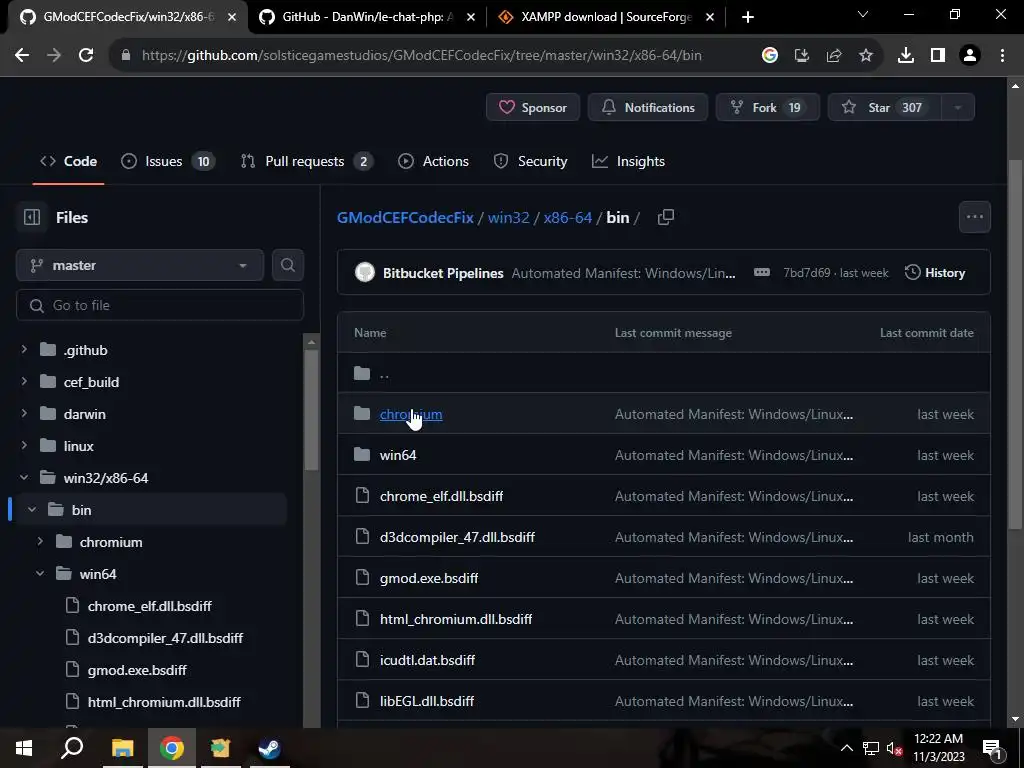Click the browser back arrow
This screenshot has width=1024, height=768.
(x=22, y=56)
